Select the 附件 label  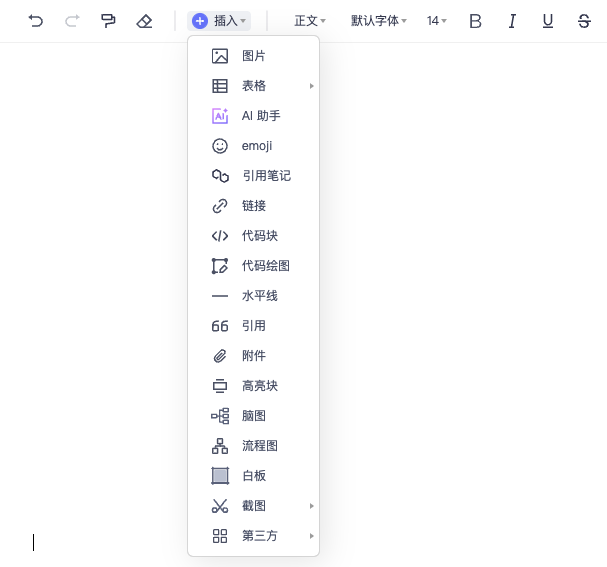[254, 356]
